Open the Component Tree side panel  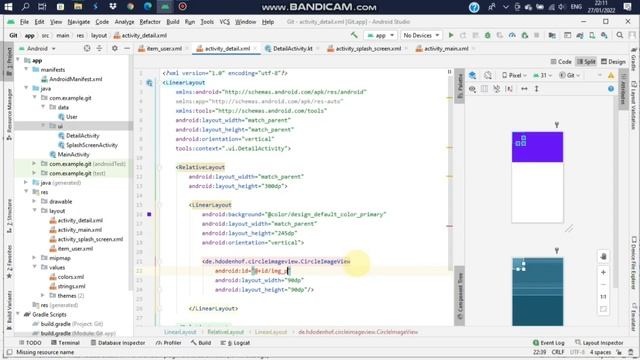tap(460, 296)
